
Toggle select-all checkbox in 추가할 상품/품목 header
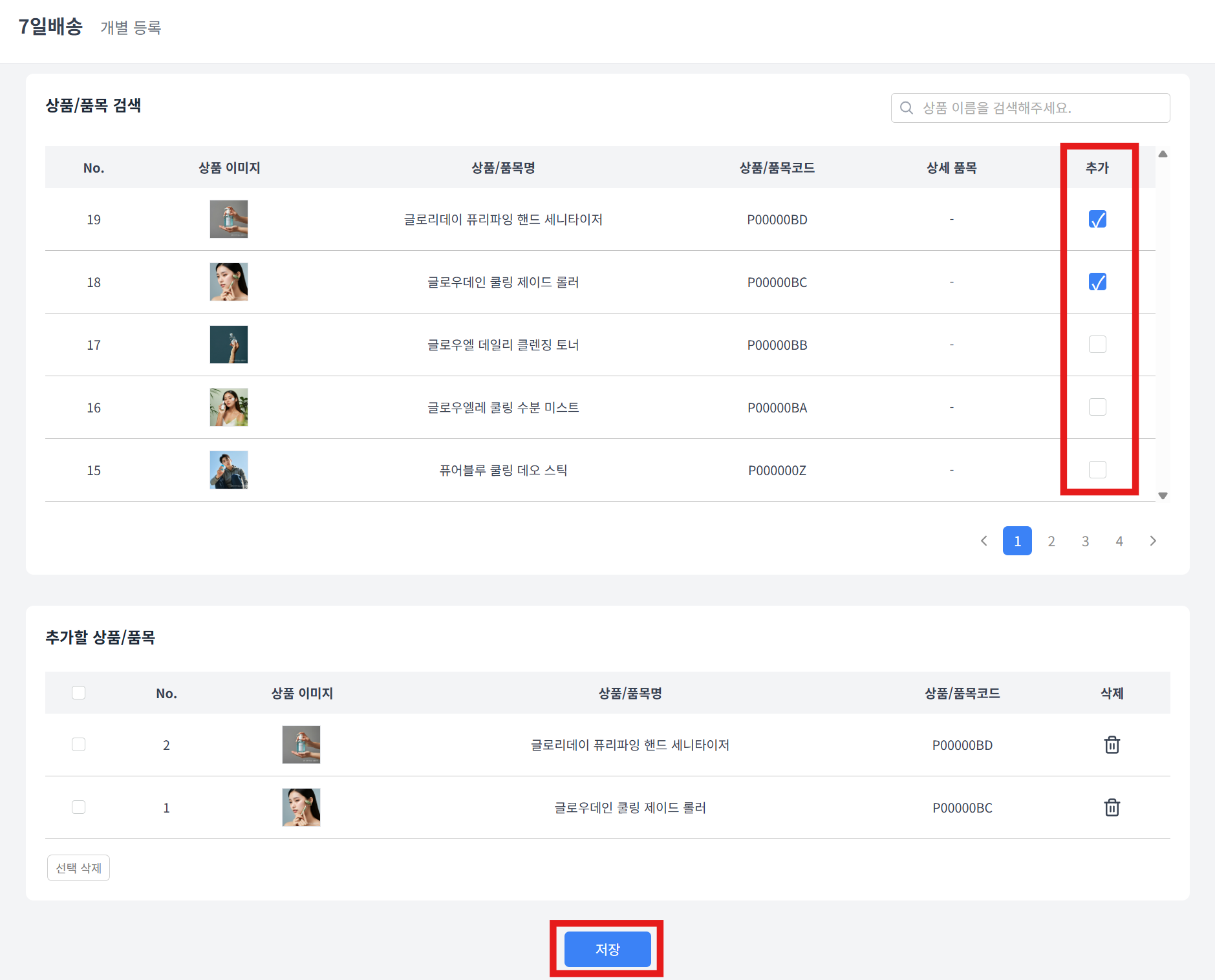tap(78, 693)
